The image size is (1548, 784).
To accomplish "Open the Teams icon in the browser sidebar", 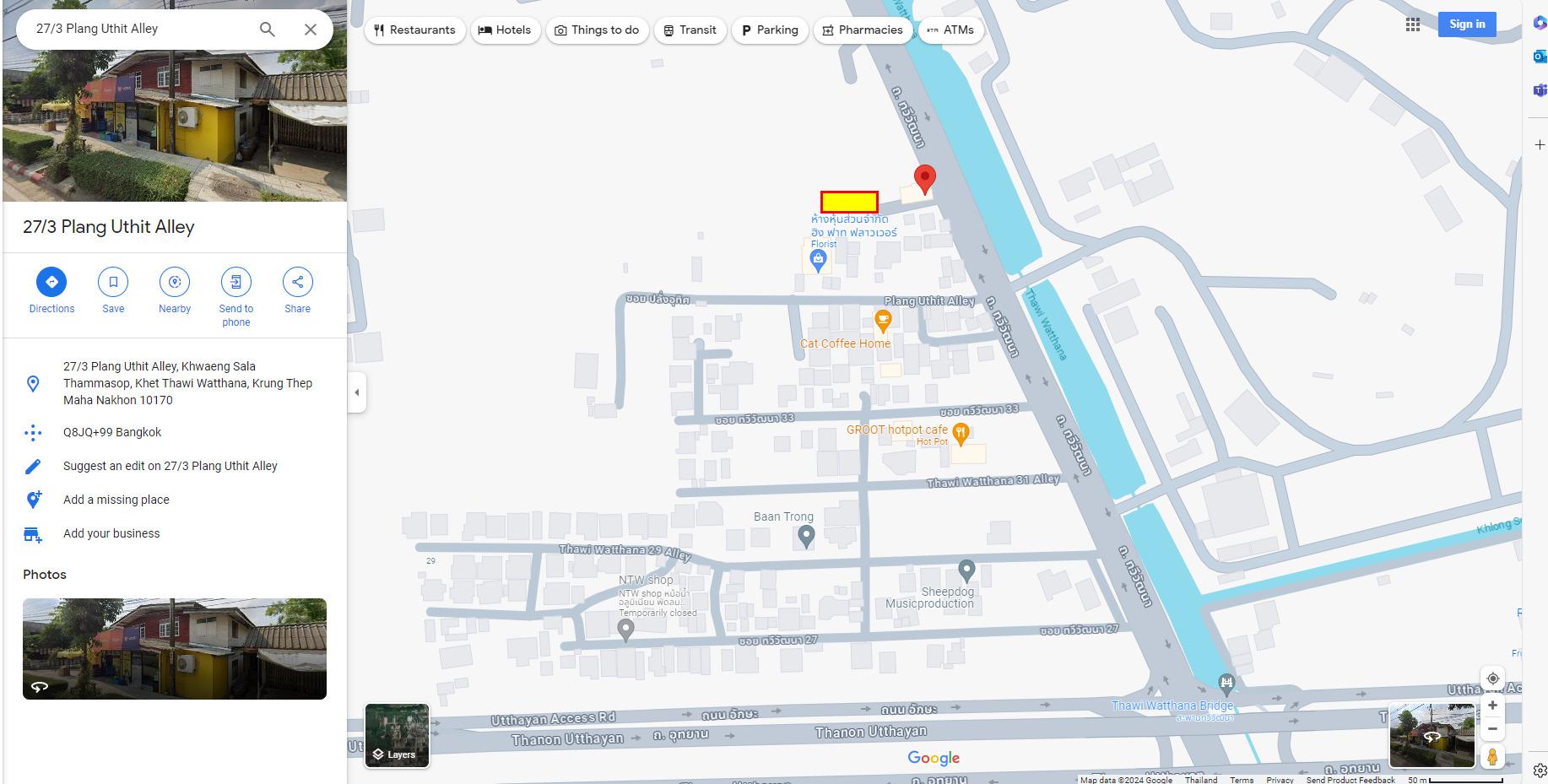I will point(1540,89).
